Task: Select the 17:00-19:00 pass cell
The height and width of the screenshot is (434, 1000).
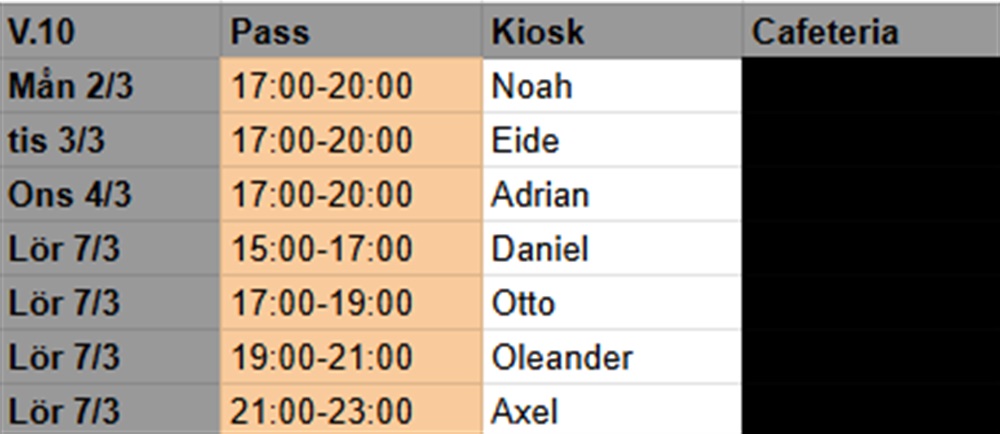Action: (350, 302)
